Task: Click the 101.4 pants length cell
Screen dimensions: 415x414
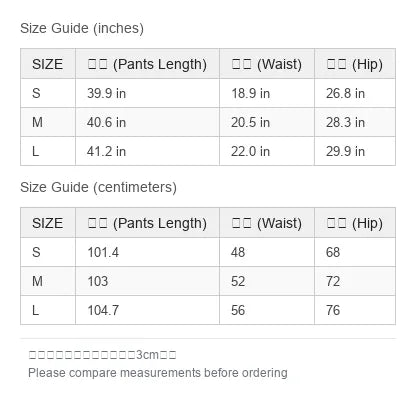Action: pos(147,252)
